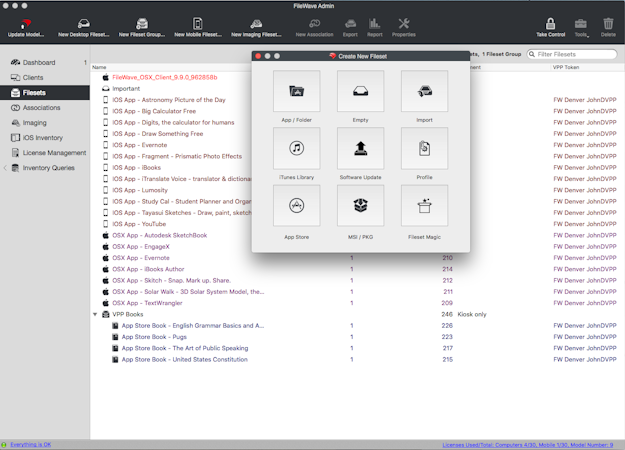Select iOS App - iBooks row
The height and width of the screenshot is (450, 625).
136,168
